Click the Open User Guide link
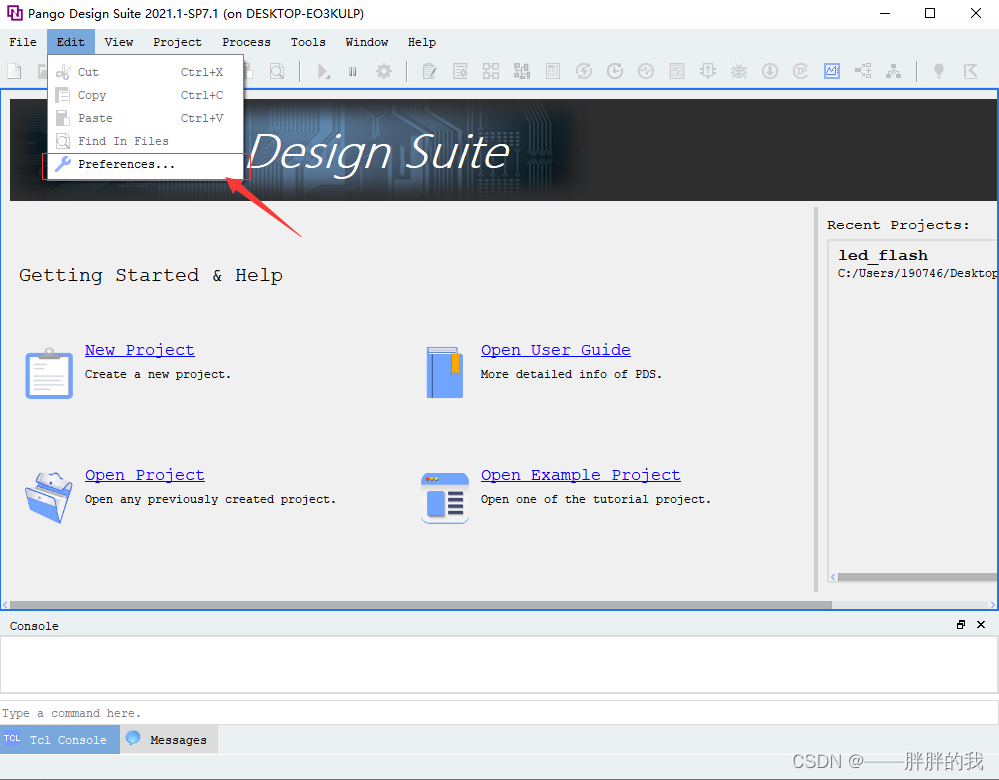The height and width of the screenshot is (780, 999). pos(556,350)
